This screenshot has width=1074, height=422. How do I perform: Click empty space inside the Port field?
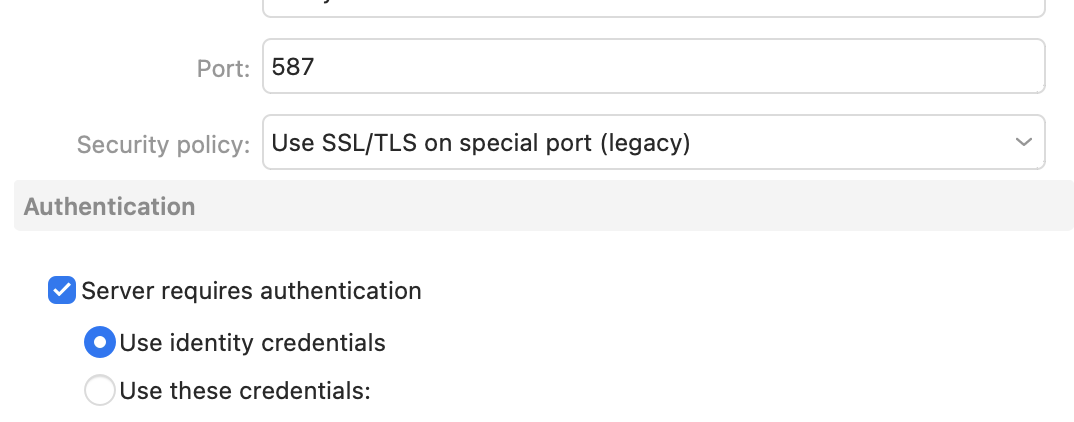click(700, 67)
